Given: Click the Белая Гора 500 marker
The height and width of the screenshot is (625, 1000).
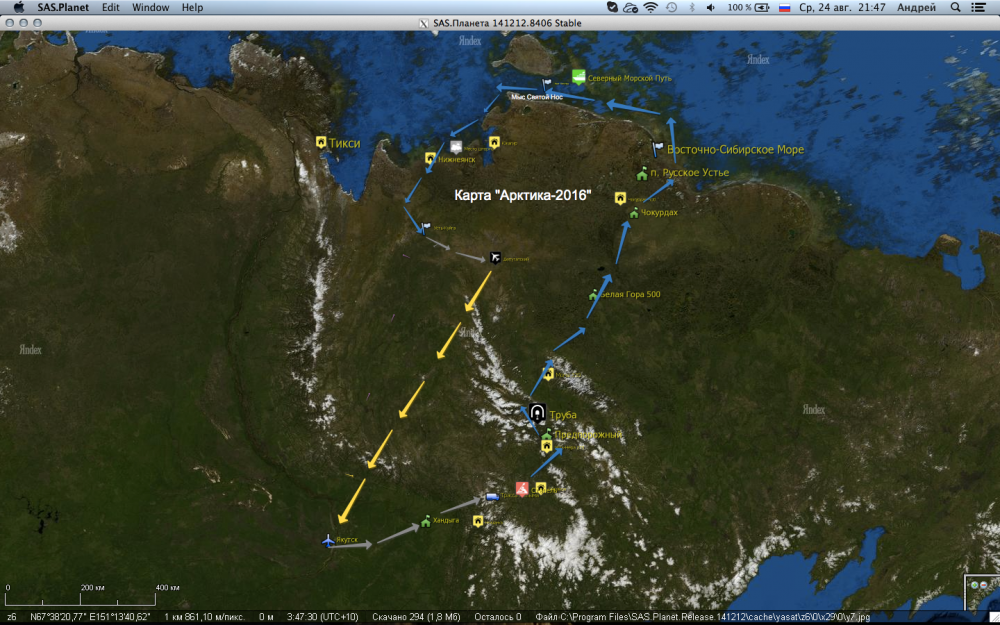Looking at the screenshot, I should 593,294.
